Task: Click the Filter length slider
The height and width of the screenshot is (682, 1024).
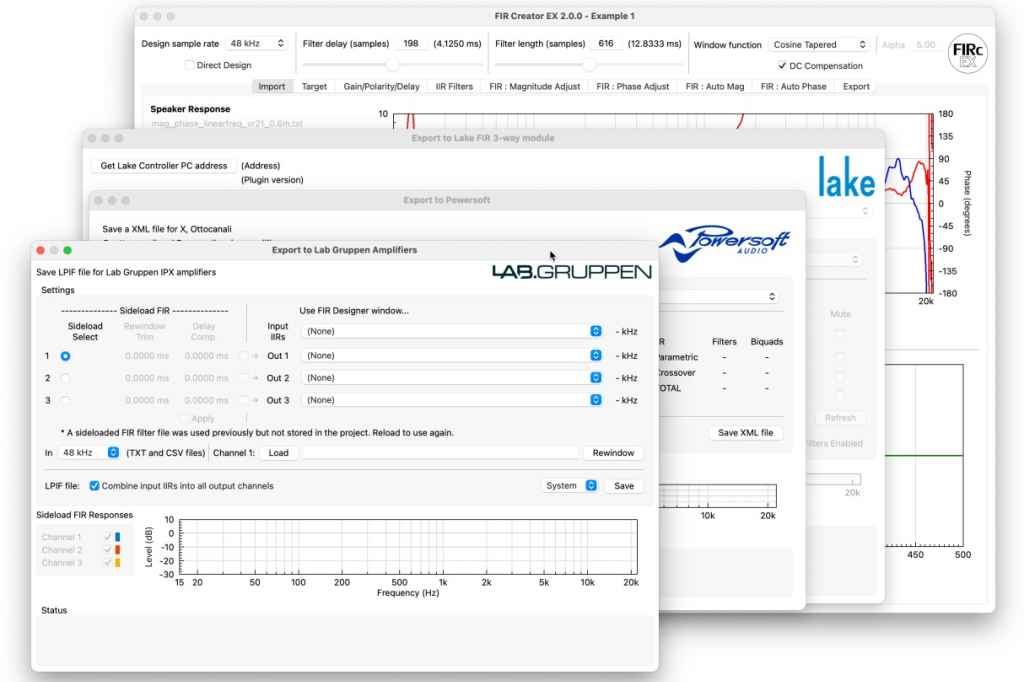Action: coord(588,64)
